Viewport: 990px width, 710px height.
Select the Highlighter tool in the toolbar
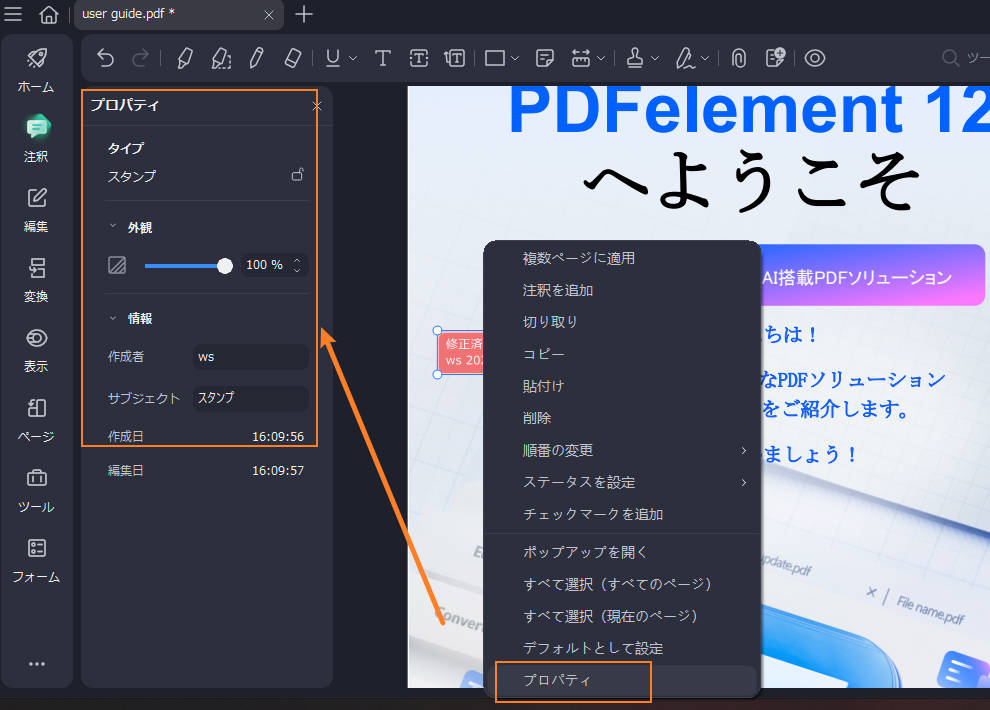(185, 58)
